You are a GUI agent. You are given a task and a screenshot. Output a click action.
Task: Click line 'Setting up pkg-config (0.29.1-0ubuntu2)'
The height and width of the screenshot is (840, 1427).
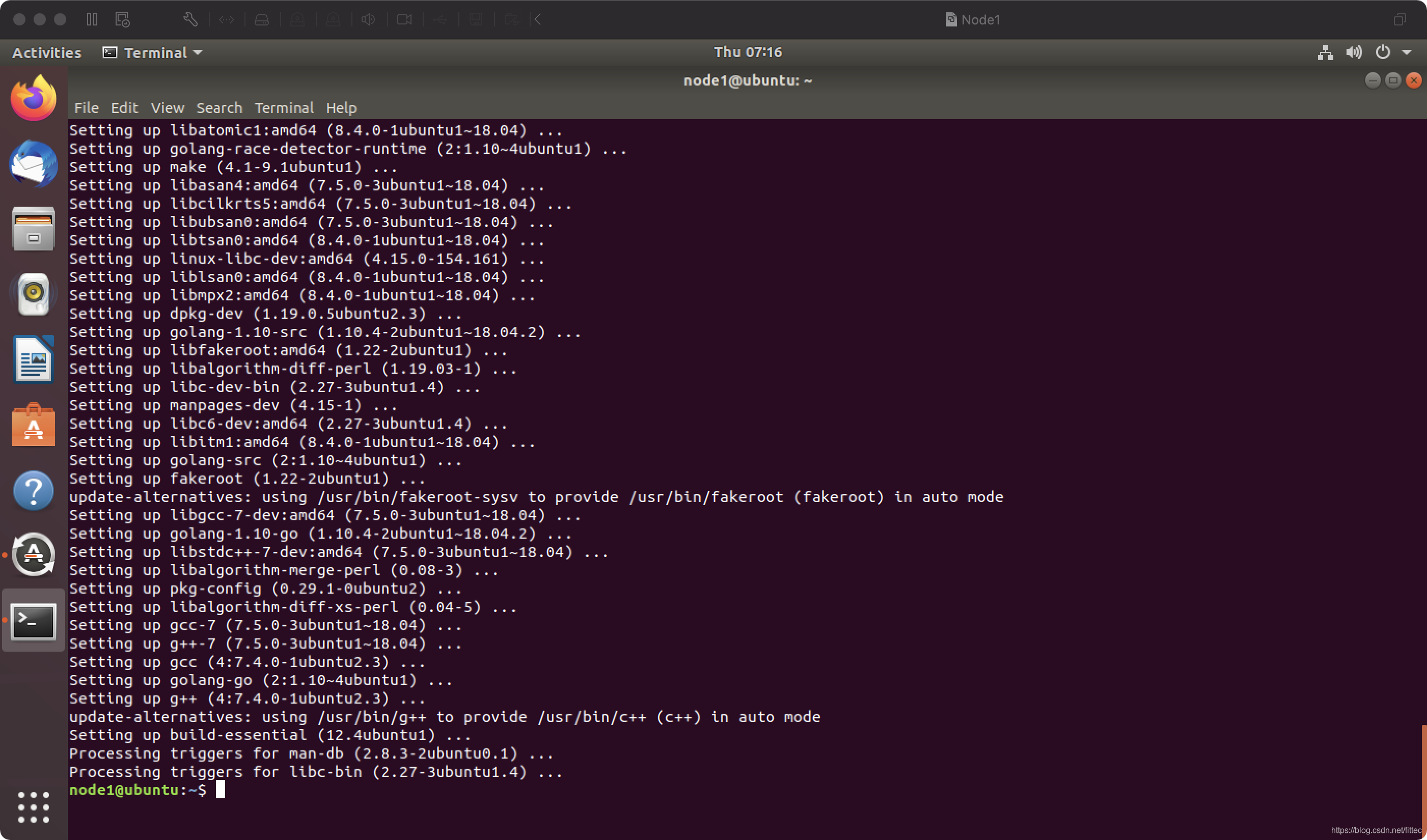click(x=265, y=589)
